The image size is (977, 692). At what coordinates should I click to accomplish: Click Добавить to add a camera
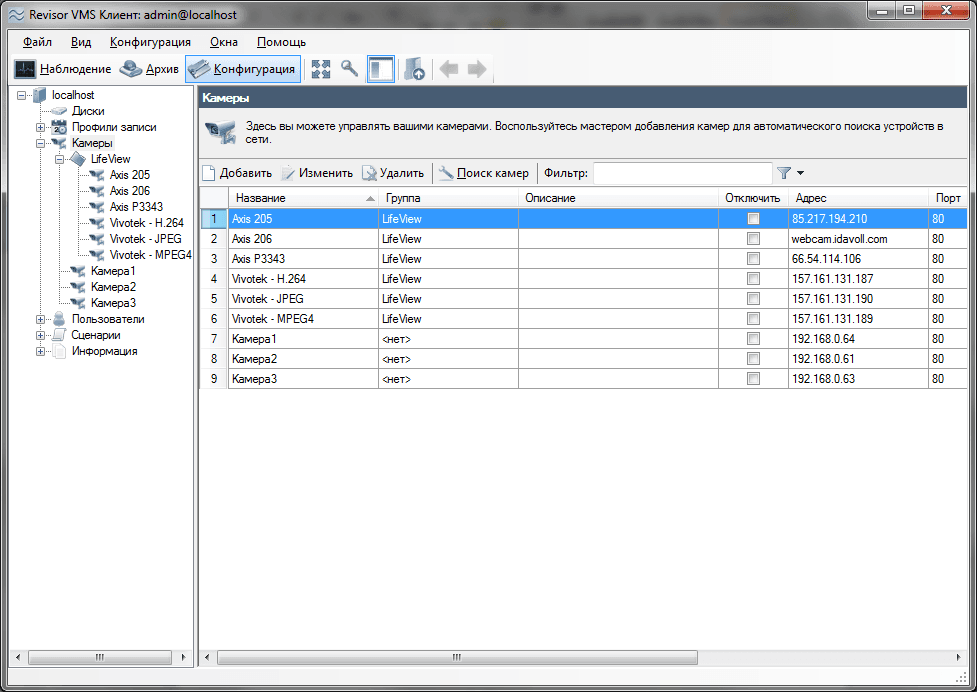coord(237,173)
